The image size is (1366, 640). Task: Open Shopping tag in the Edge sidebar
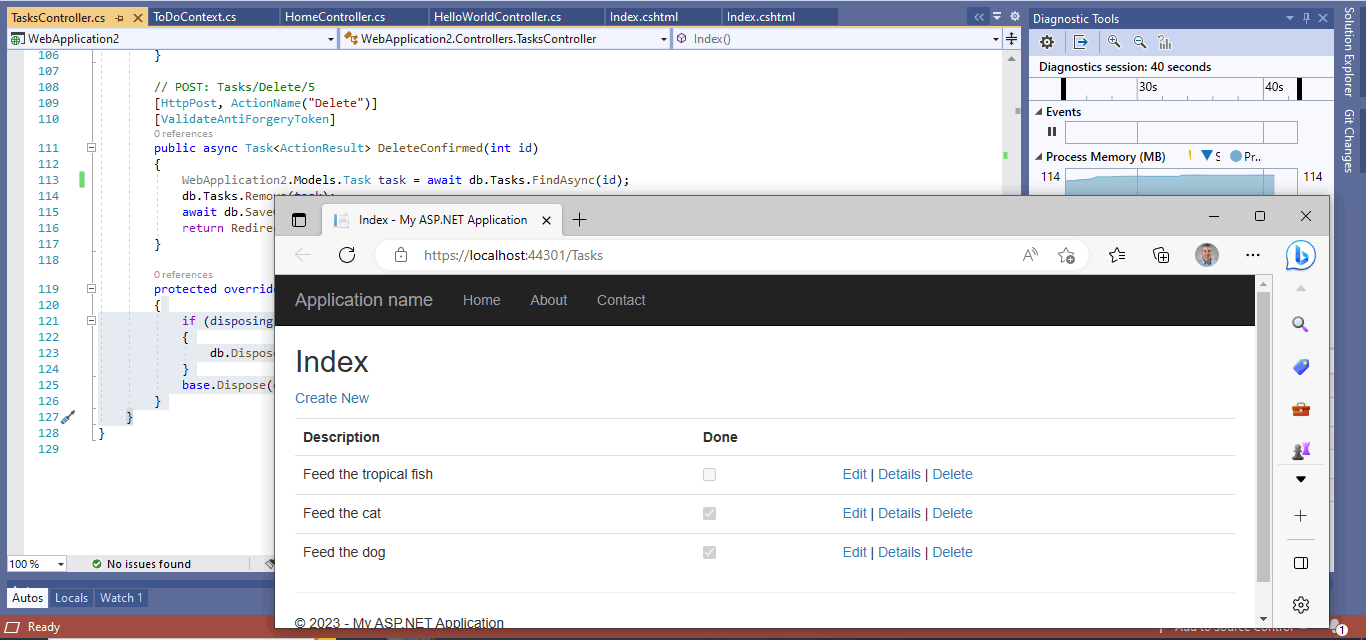click(1300, 367)
